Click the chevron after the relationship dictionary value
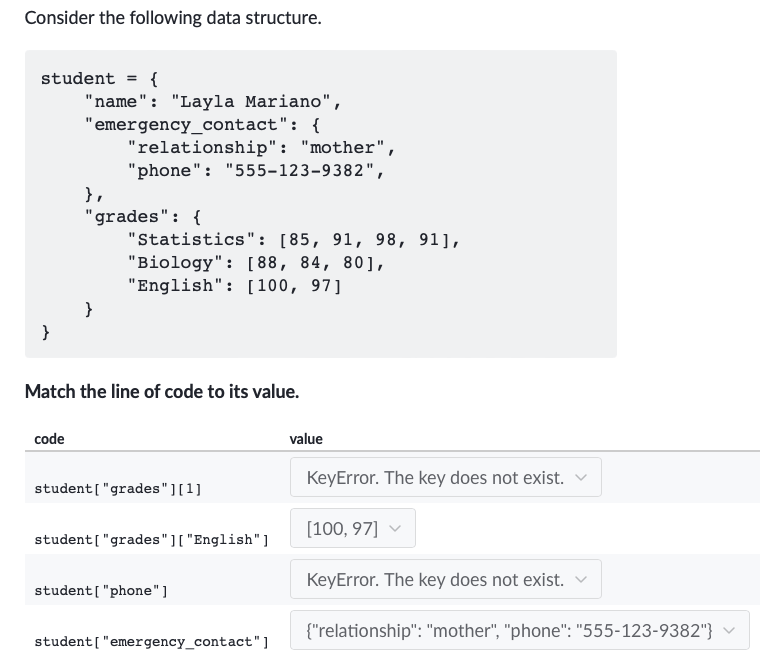 pyautogui.click(x=729, y=631)
